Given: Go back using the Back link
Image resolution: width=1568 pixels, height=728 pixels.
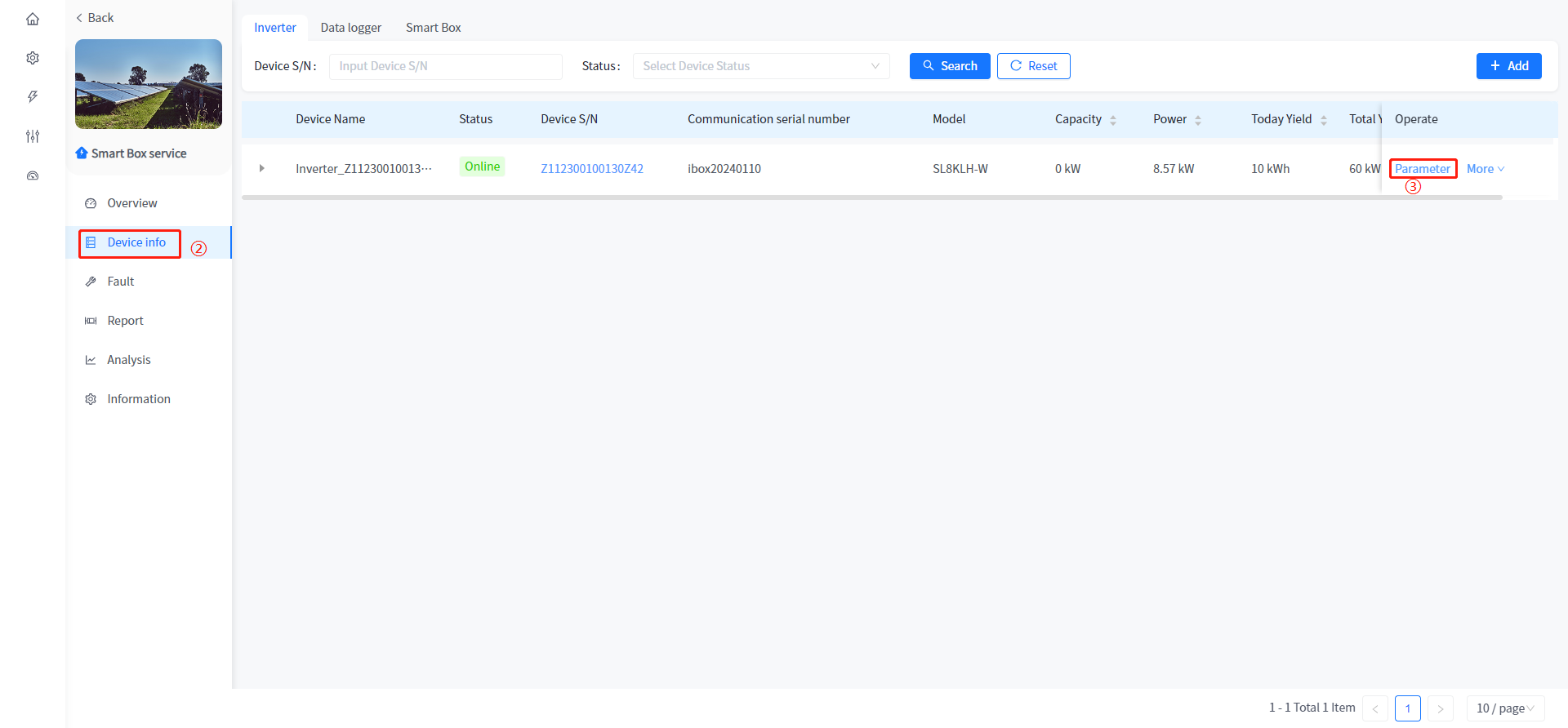Looking at the screenshot, I should point(95,18).
